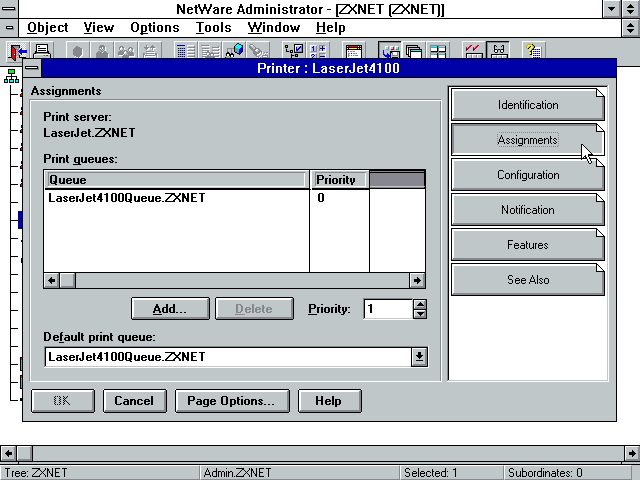Viewport: 640px width, 480px height.
Task: Decrease Priority with spinner down arrow
Action: (420, 313)
